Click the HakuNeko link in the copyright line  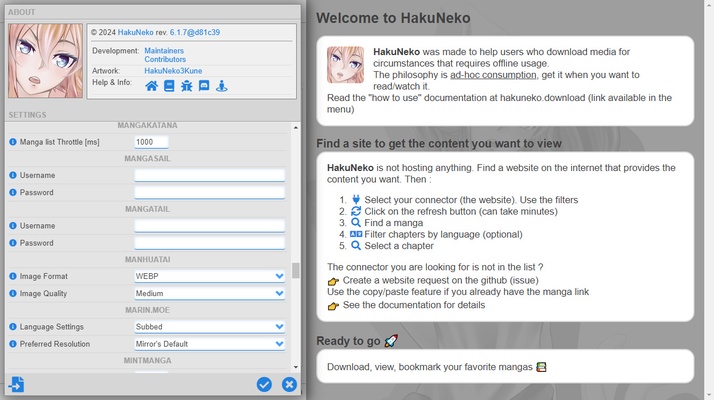click(x=136, y=32)
